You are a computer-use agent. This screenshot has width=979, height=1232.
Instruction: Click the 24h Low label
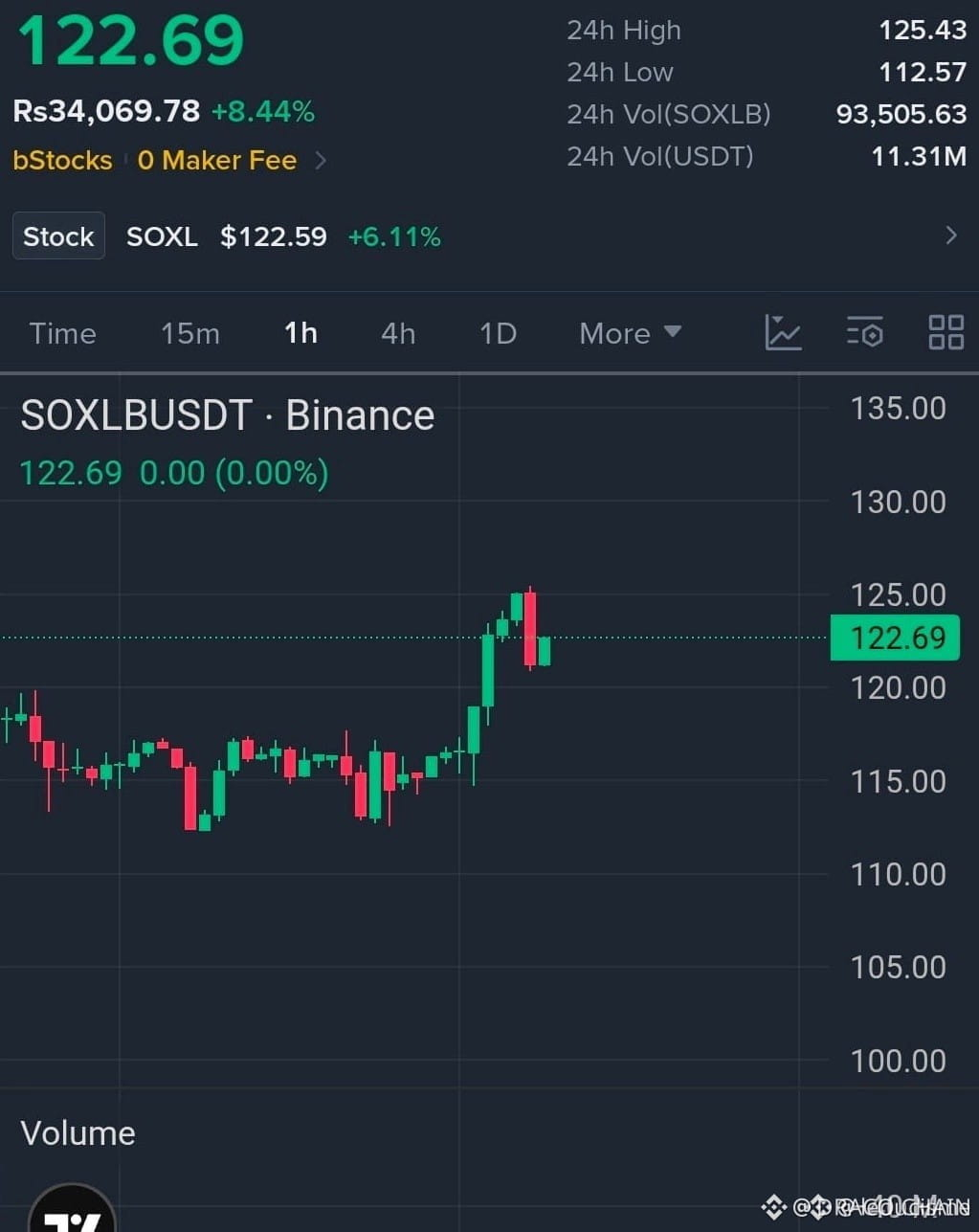tap(620, 73)
